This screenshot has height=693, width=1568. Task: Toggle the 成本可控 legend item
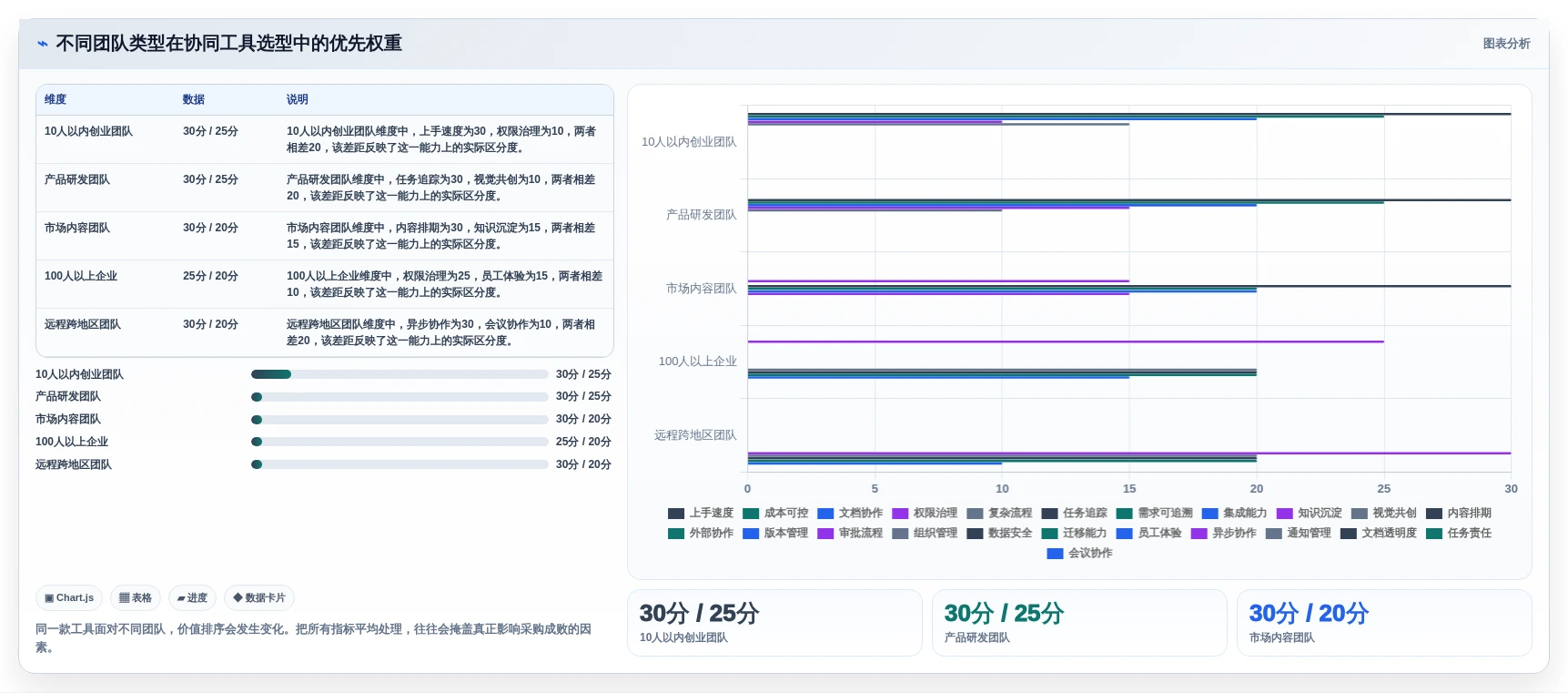775,514
